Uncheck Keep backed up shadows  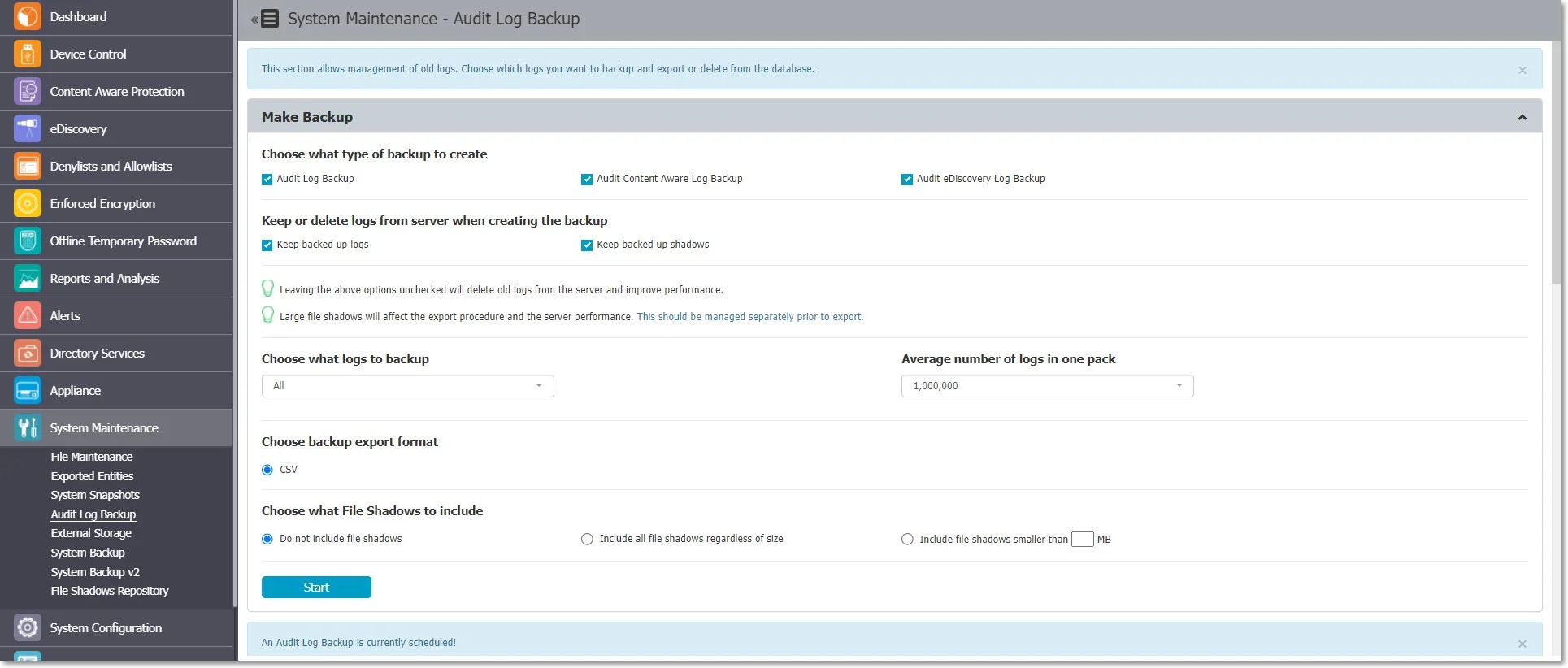click(587, 245)
